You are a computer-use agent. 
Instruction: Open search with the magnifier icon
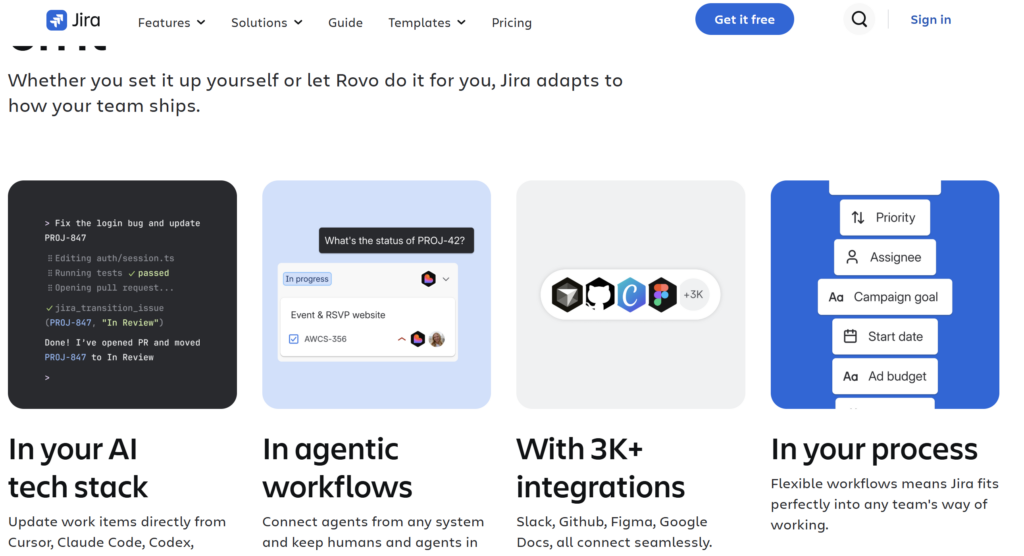point(859,20)
